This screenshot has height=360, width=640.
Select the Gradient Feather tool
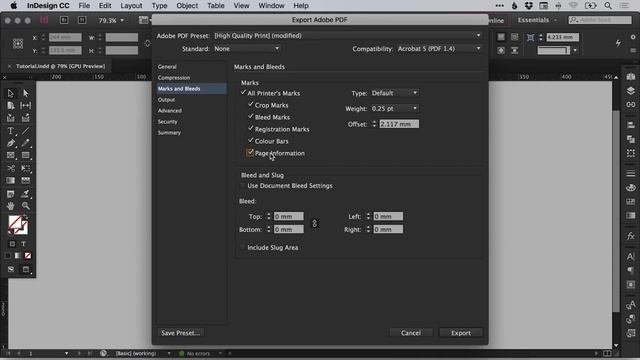coord(26,180)
